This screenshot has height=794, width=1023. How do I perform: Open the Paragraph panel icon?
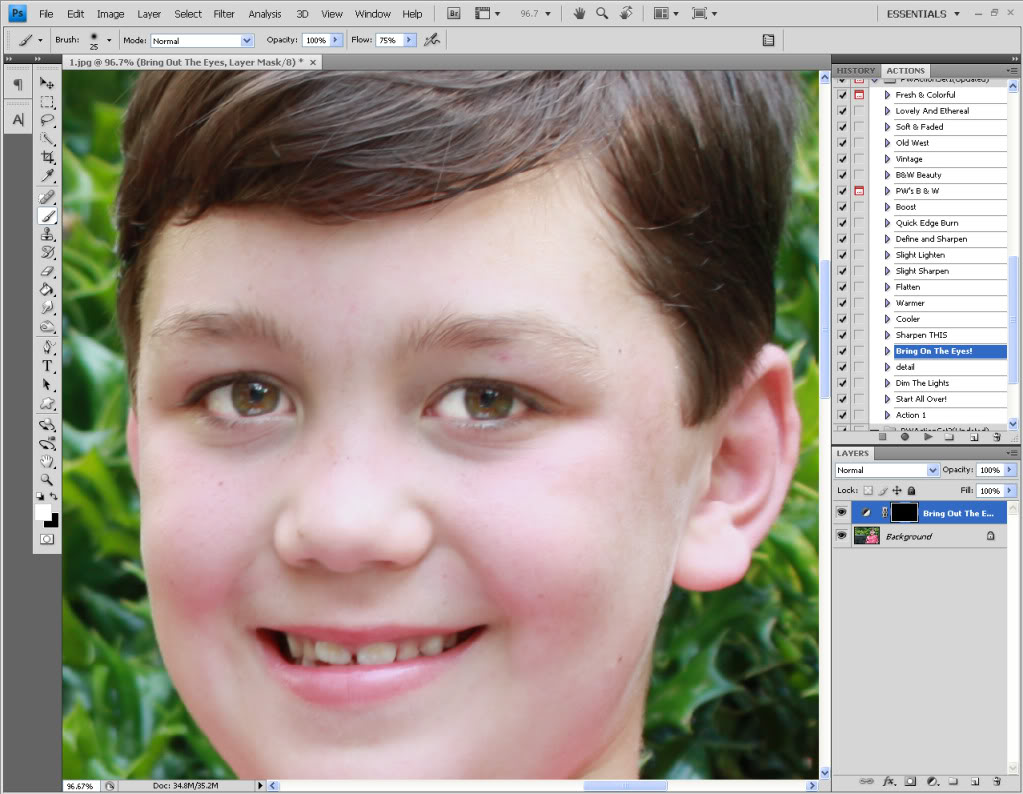pos(18,84)
